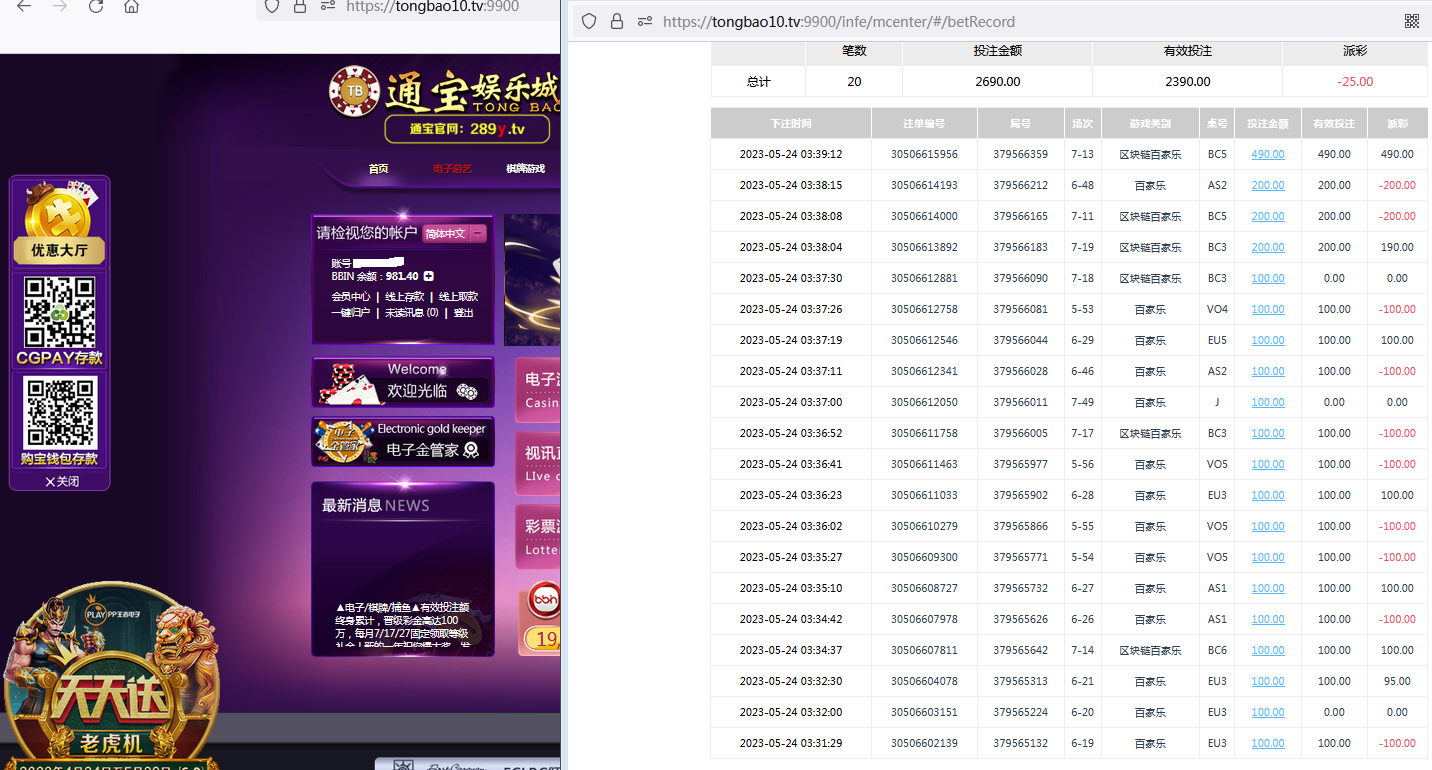Click the padlock site info icon in right window
The image size is (1432, 770).
click(617, 21)
